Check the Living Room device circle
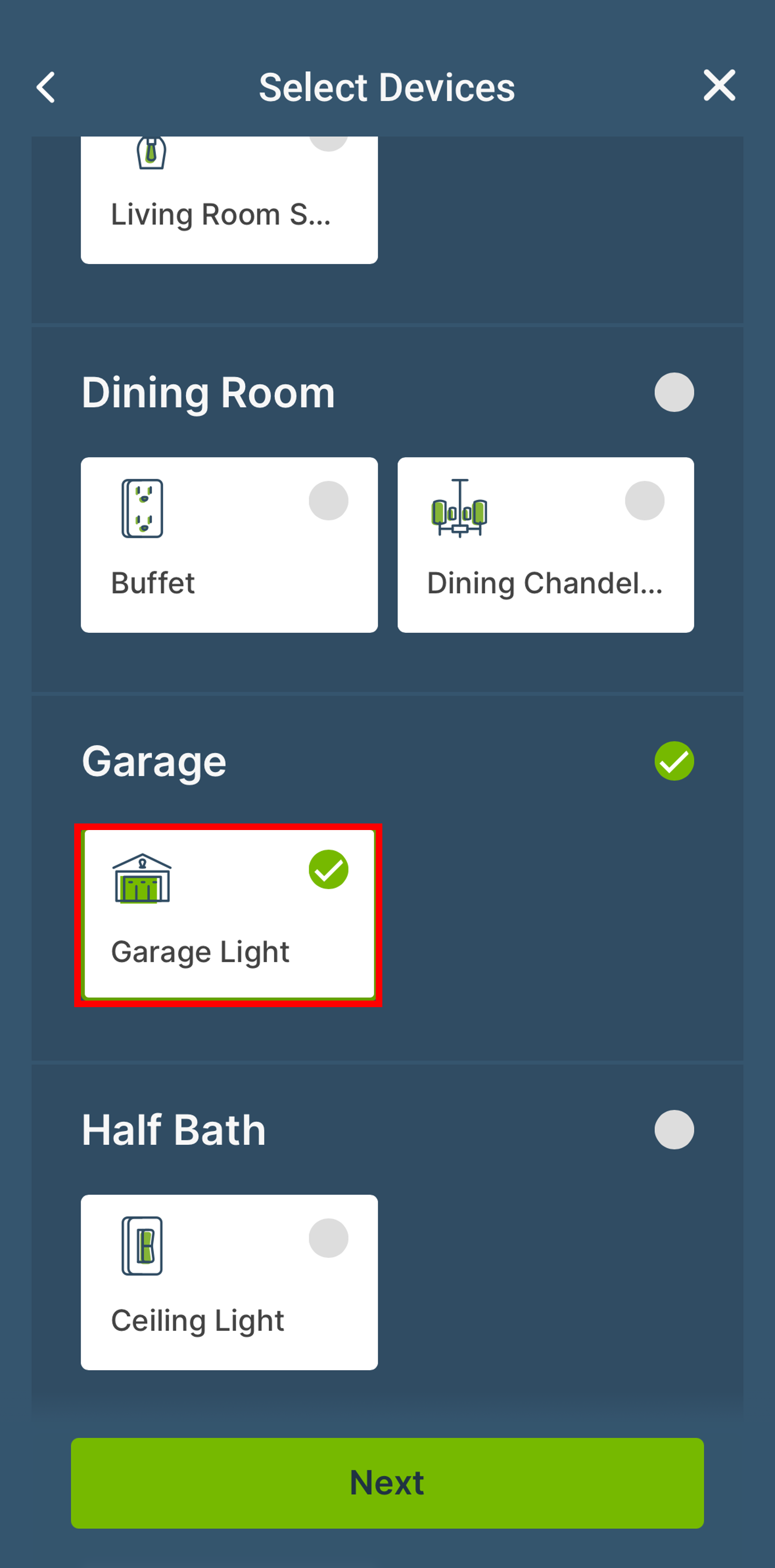This screenshot has height=1568, width=775. [x=328, y=141]
